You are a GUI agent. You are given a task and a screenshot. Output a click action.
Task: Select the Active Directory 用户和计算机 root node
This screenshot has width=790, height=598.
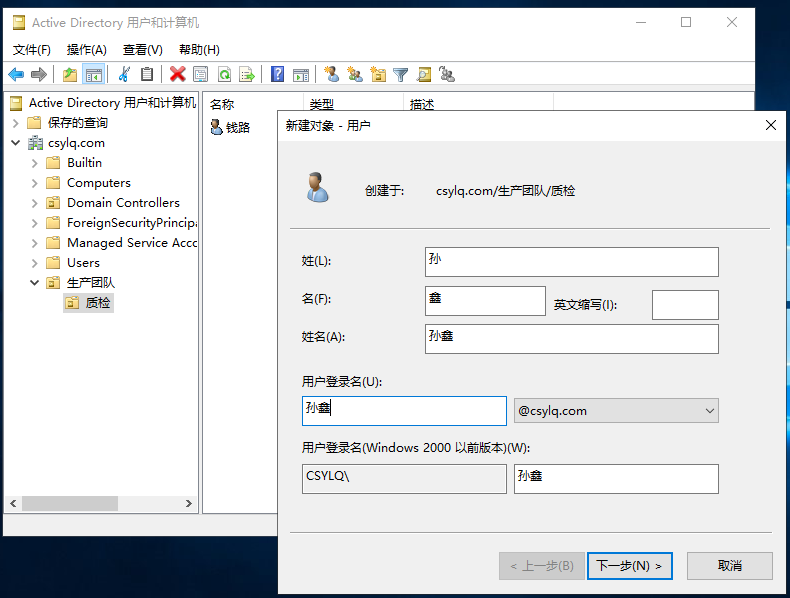[112, 103]
